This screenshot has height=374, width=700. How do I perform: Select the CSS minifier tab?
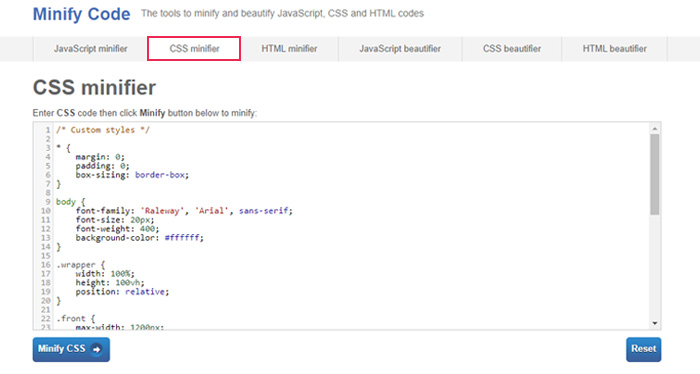pyautogui.click(x=194, y=49)
